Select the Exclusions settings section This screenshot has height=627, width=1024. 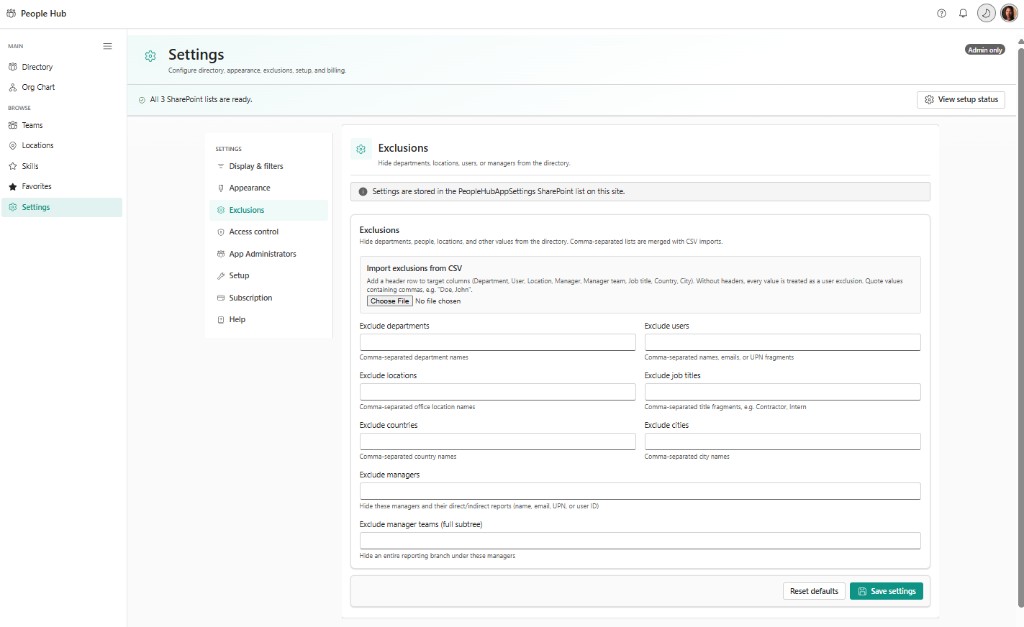point(268,210)
